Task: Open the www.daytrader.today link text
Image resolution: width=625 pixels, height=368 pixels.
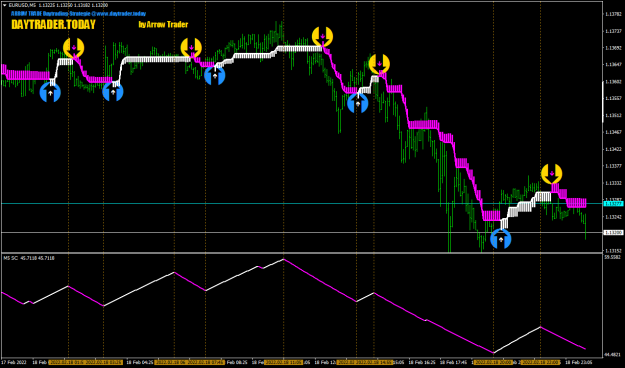Action: 121,14
